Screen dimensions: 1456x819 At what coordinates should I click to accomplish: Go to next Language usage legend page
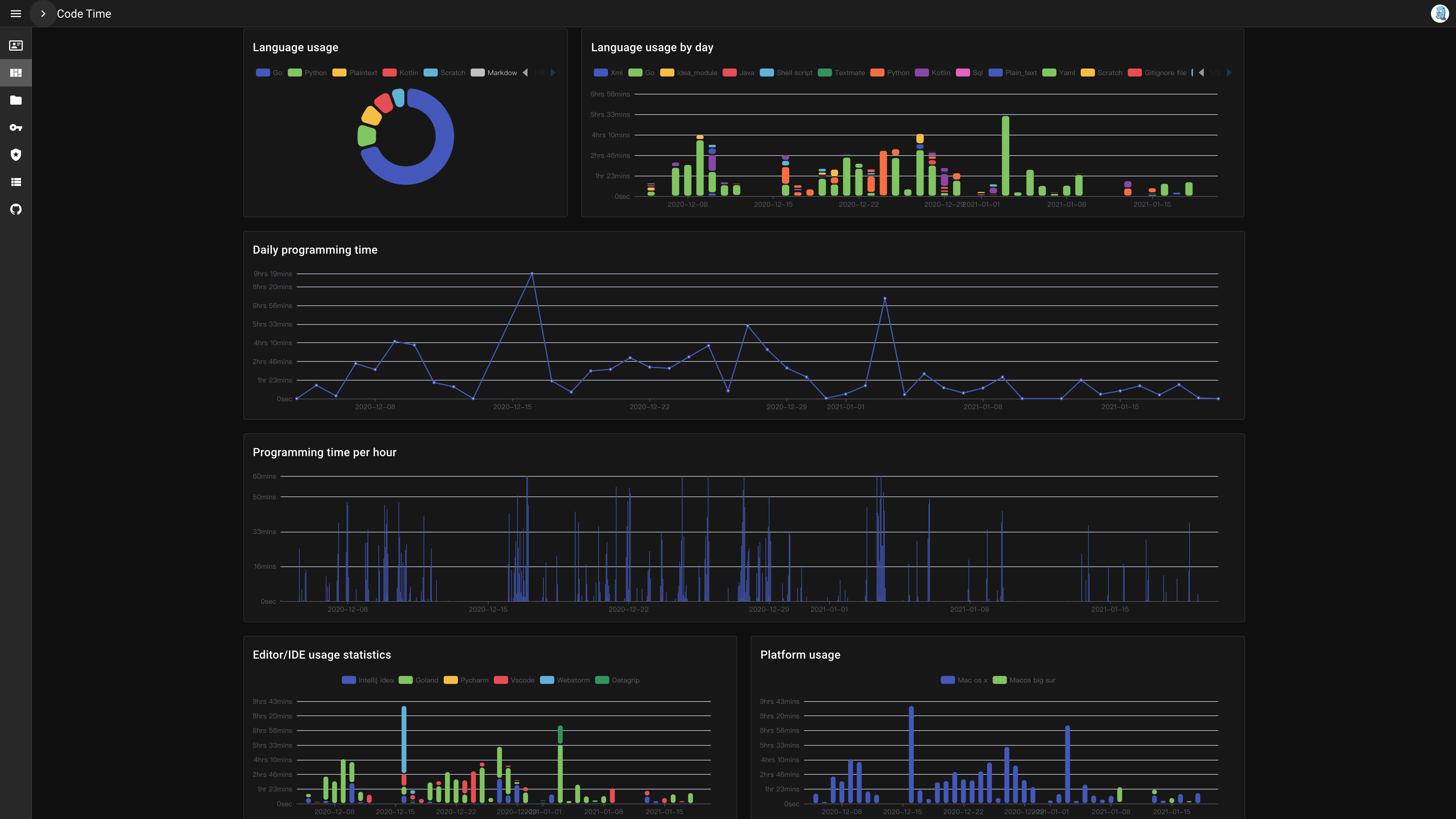click(x=553, y=73)
